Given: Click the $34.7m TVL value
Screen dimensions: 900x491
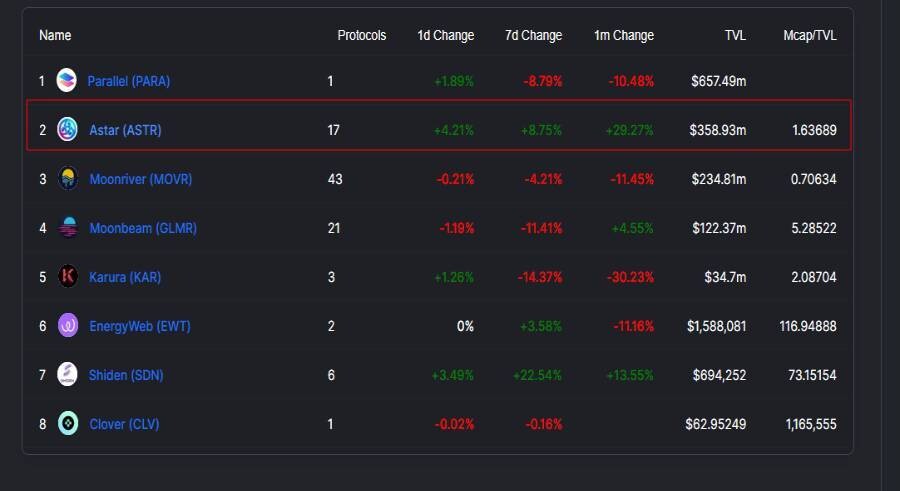Looking at the screenshot, I should click(726, 277).
